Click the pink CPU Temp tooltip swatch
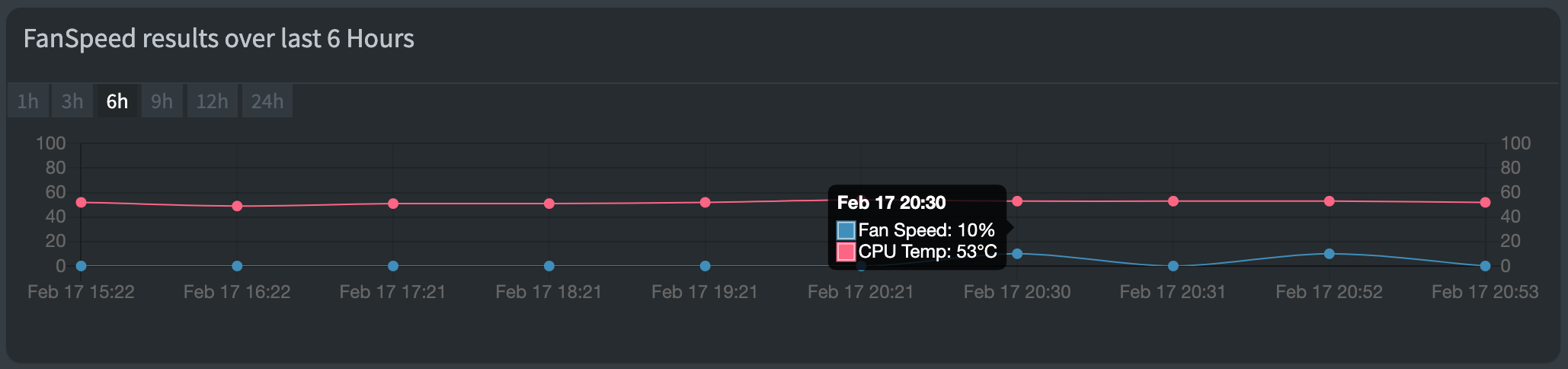Image resolution: width=1568 pixels, height=369 pixels. click(x=846, y=252)
